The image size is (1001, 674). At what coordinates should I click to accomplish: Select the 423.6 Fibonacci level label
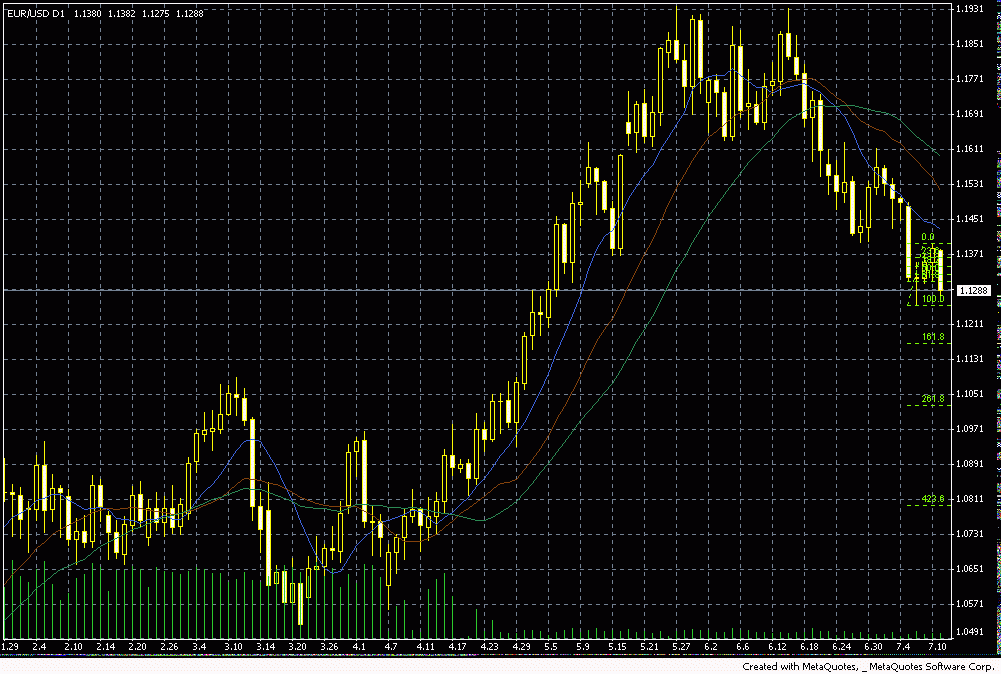[x=933, y=499]
